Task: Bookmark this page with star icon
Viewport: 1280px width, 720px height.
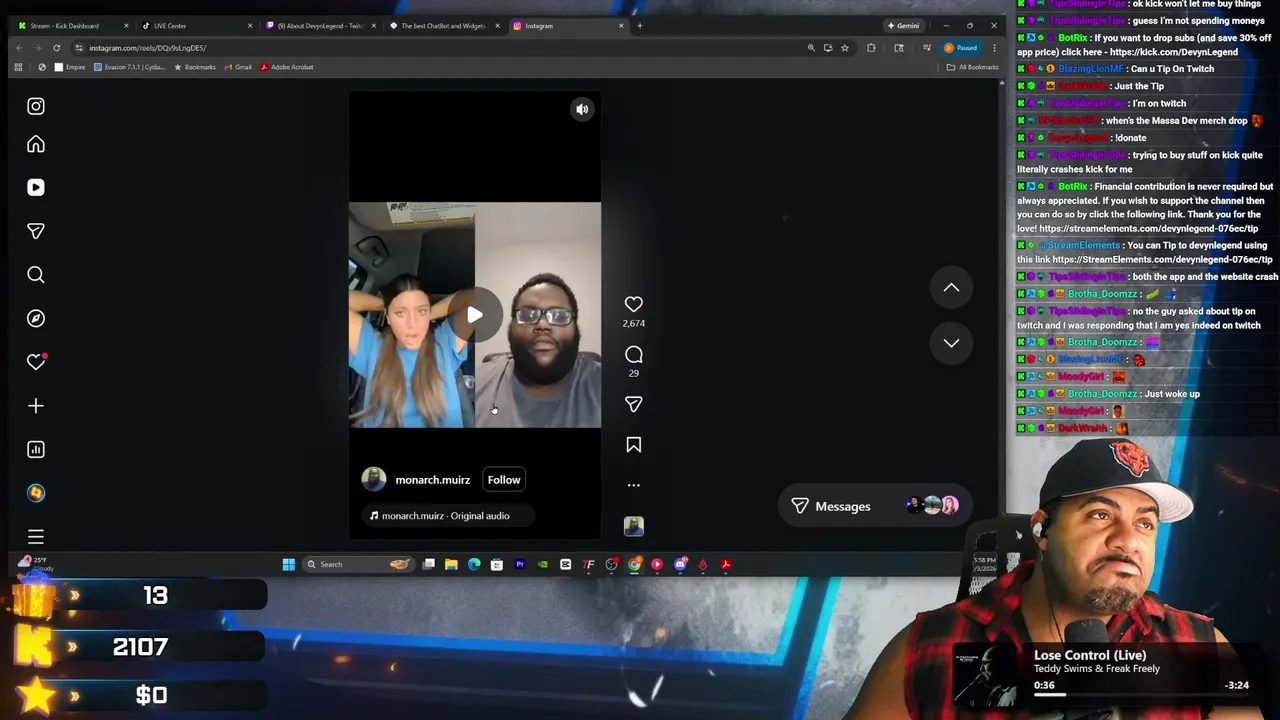Action: point(844,48)
